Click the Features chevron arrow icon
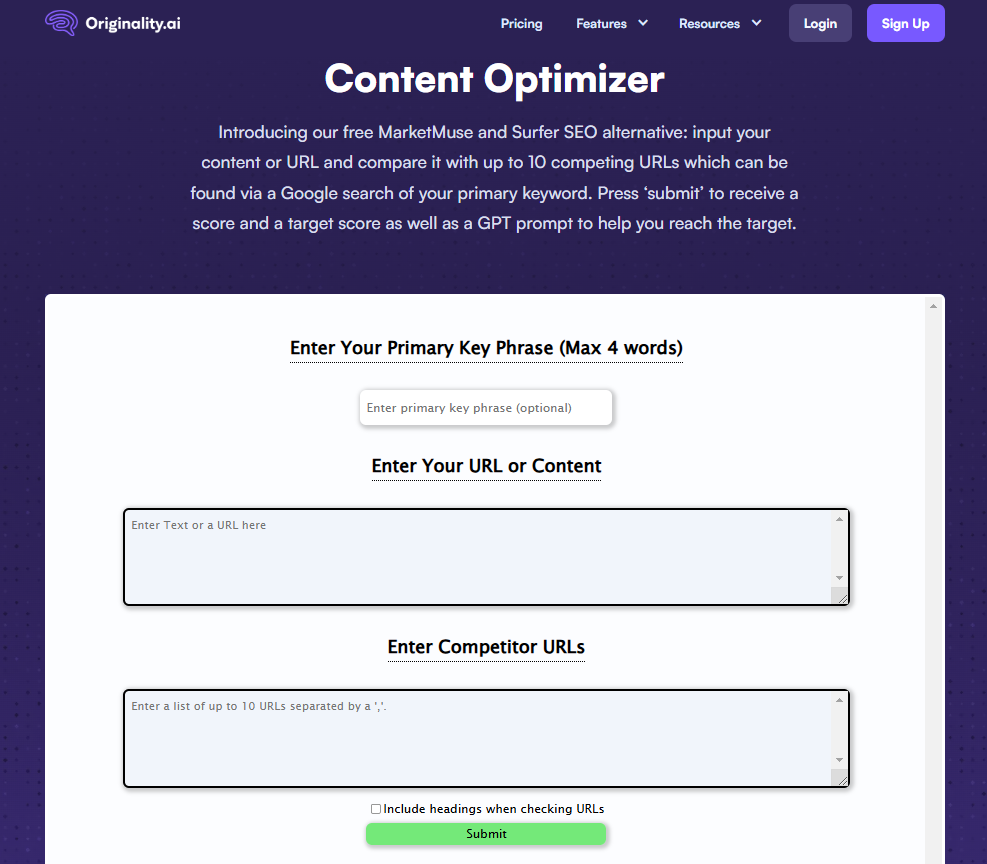987x864 pixels. click(x=642, y=23)
